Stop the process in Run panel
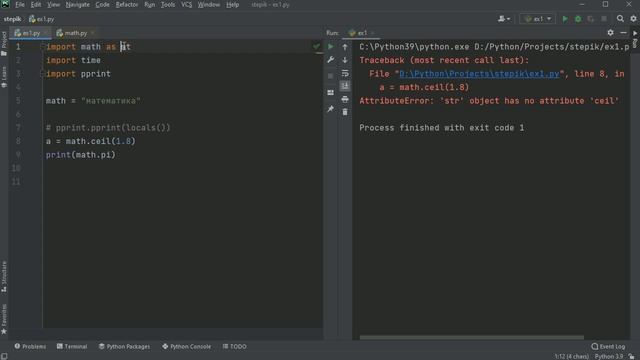640x360 pixels. [x=331, y=76]
